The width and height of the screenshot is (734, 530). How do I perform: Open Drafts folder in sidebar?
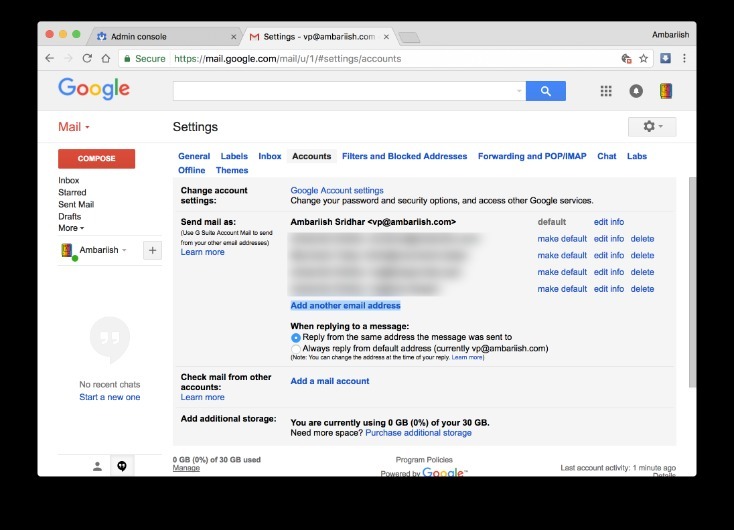[69, 217]
